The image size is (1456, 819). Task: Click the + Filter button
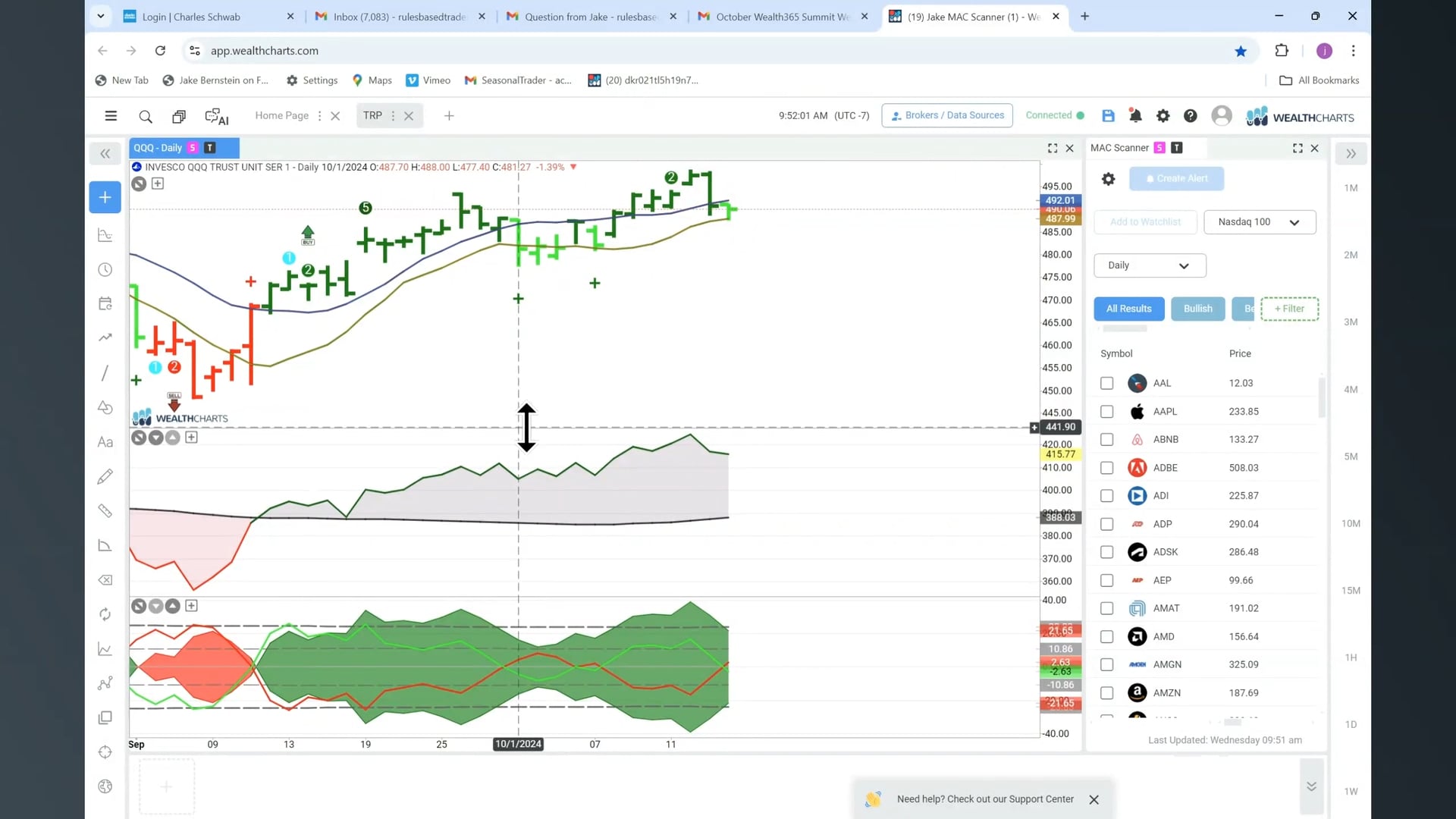1289,309
